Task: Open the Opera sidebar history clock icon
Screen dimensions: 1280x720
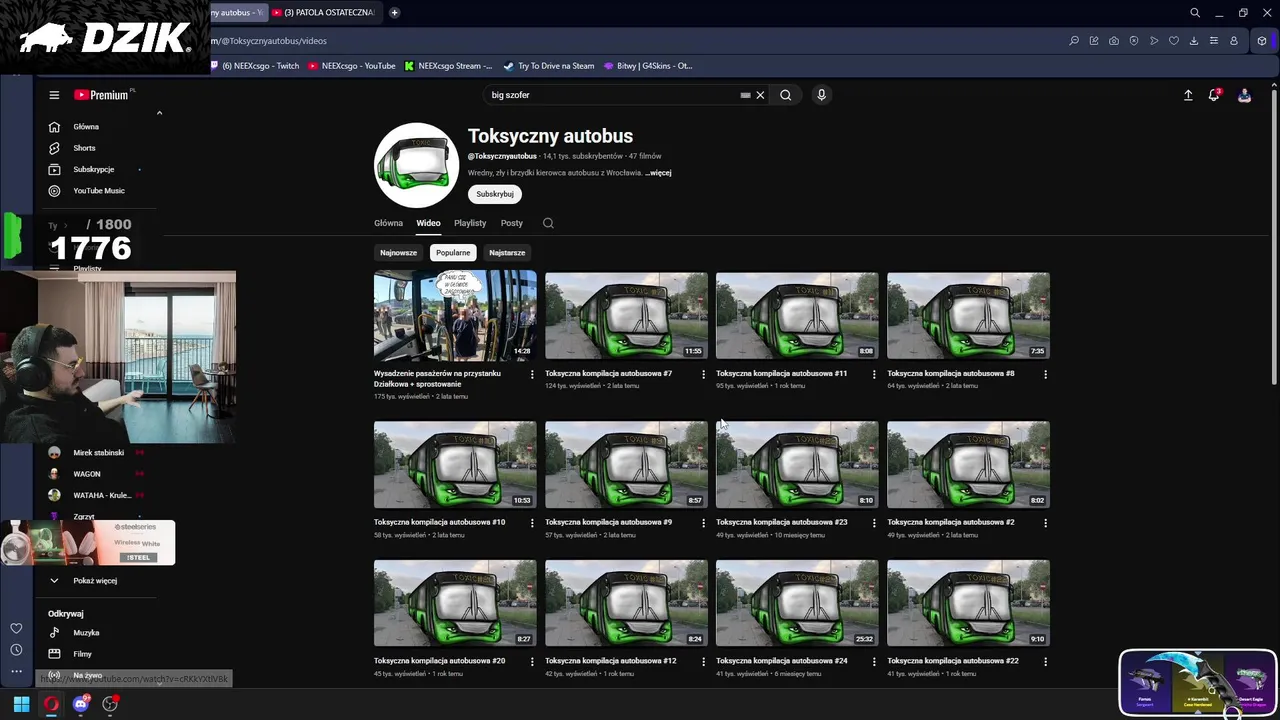Action: [x=16, y=650]
